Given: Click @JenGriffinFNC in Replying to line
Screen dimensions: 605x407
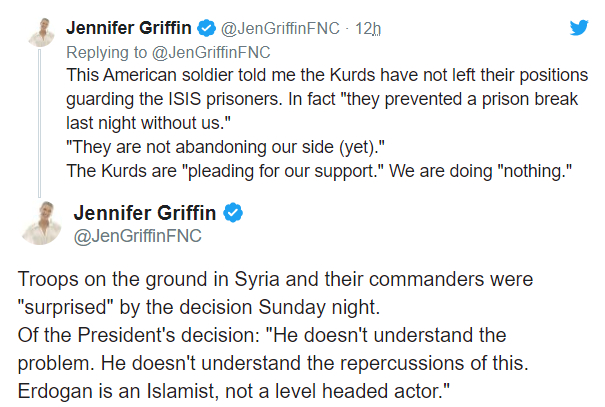Looking at the screenshot, I should (x=211, y=52).
